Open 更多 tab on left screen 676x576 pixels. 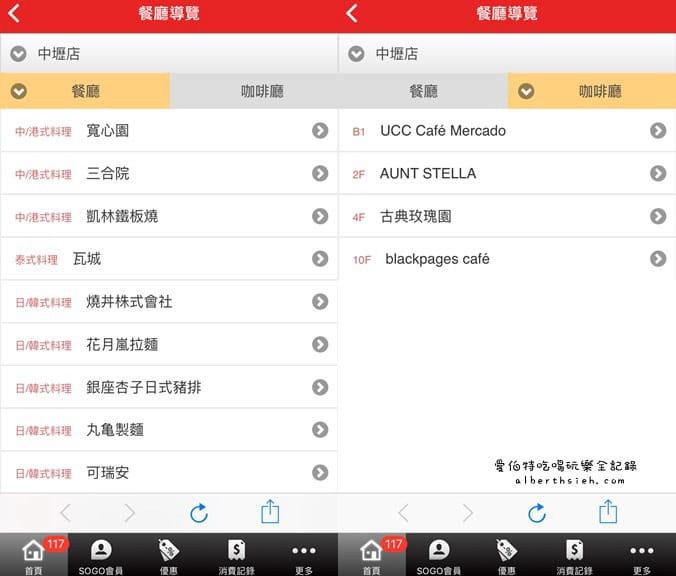(304, 555)
